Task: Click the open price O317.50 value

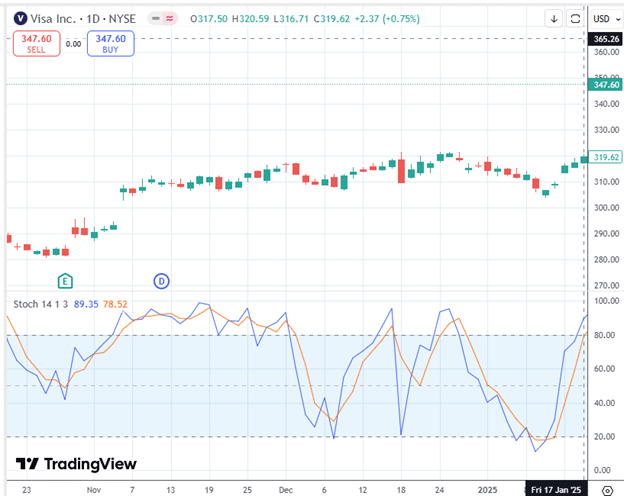Action: [209, 19]
